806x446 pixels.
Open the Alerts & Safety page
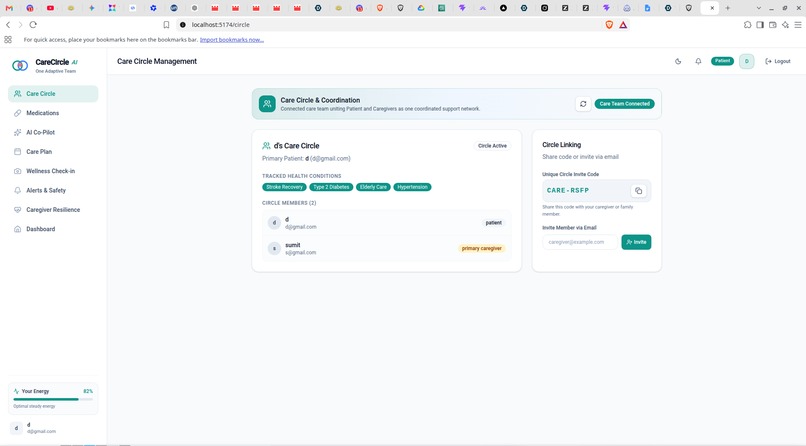point(53,190)
